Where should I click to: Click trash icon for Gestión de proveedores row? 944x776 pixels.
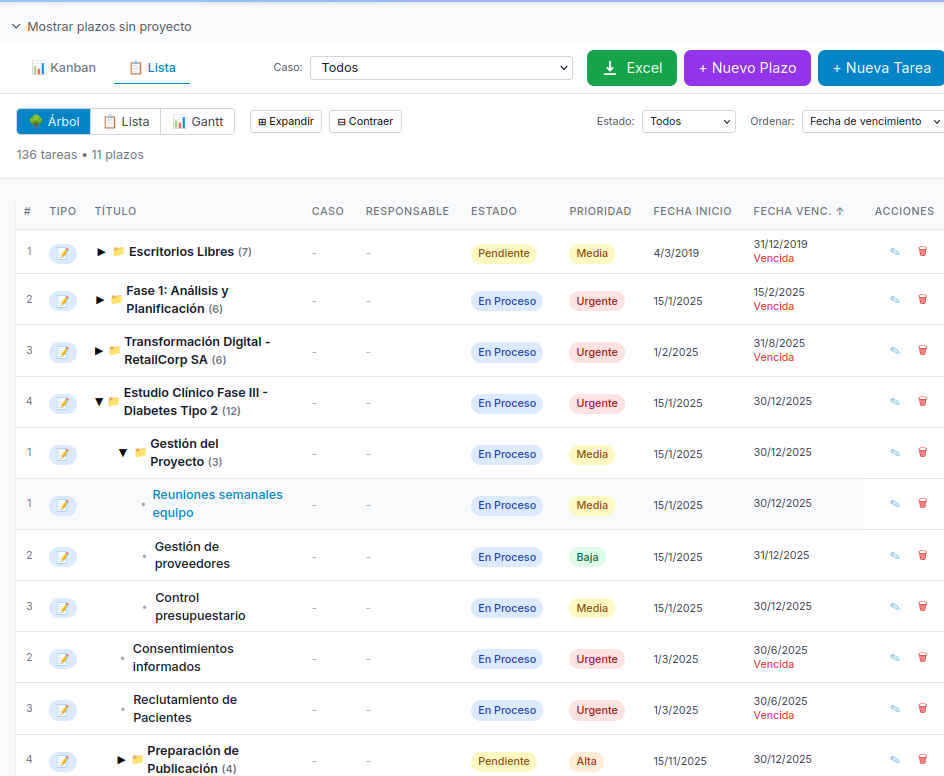click(x=922, y=555)
